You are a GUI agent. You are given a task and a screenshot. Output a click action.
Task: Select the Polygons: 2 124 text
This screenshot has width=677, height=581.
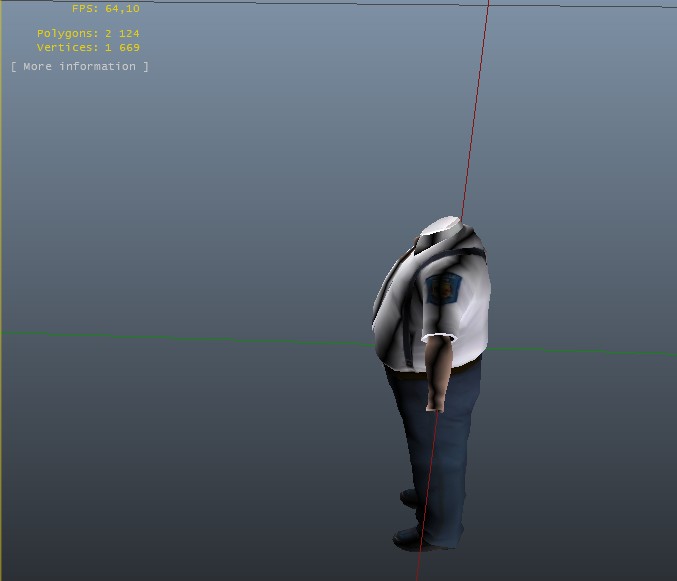[88, 34]
